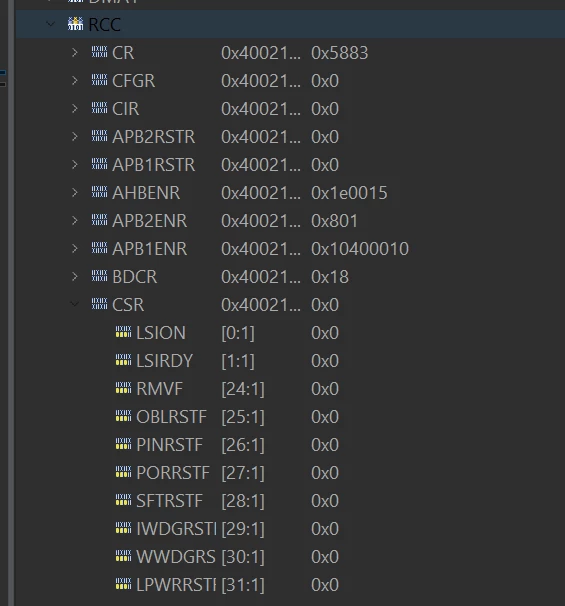Click the LSION bitfield icon

tap(123, 332)
